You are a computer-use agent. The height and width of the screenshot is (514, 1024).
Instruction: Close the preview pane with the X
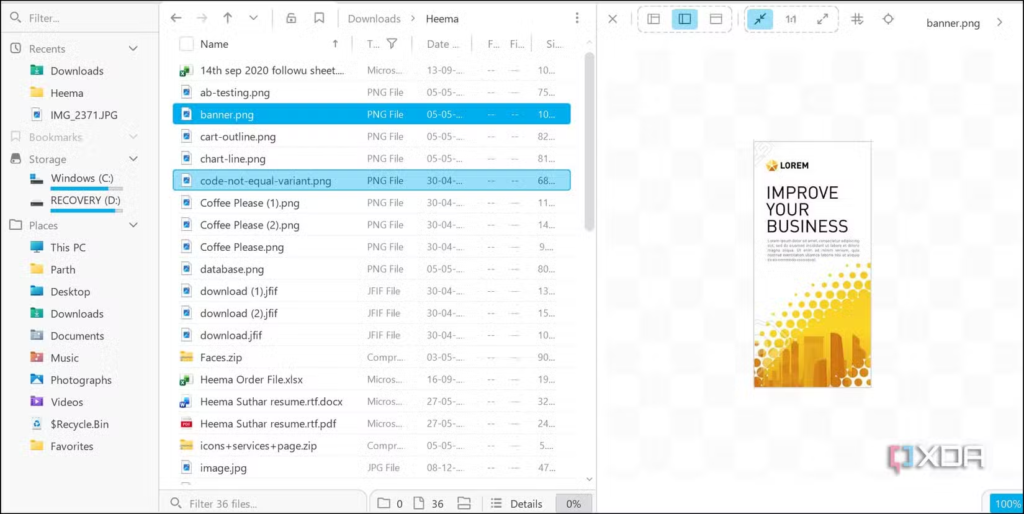point(613,19)
